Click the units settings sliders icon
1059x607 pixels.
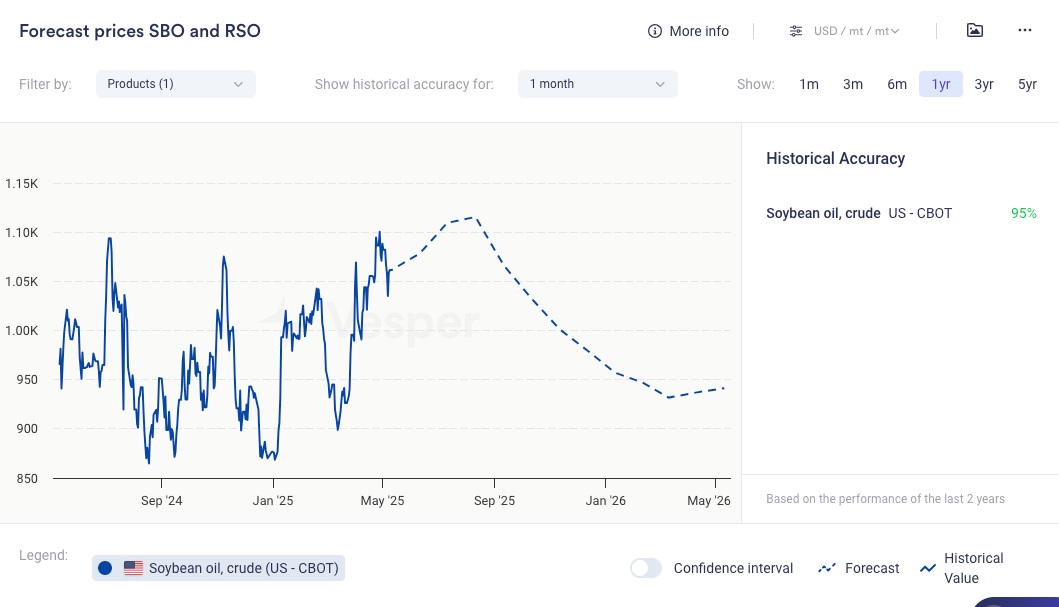(x=796, y=31)
